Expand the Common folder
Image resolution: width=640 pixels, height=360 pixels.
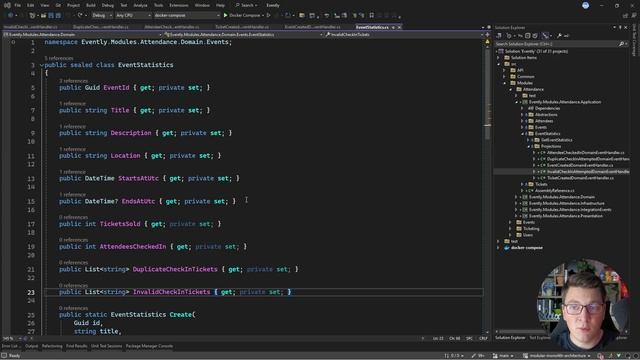(x=504, y=77)
